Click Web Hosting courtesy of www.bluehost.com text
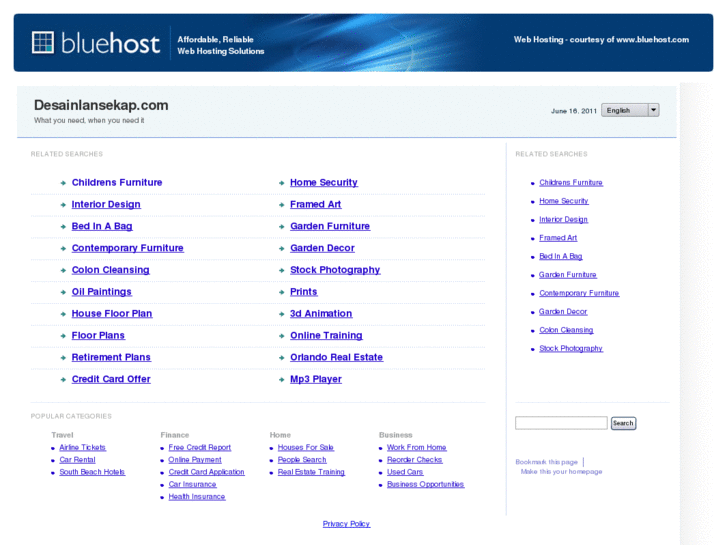Viewport: 727px width, 545px height. 601,40
